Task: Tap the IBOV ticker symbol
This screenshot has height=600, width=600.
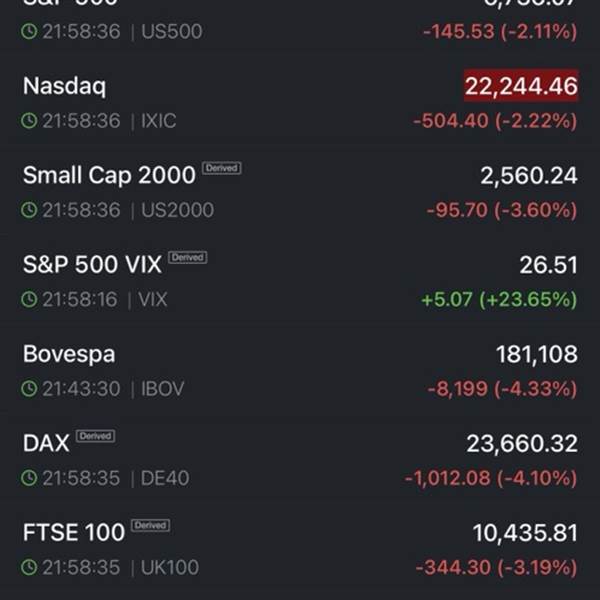Action: click(162, 389)
